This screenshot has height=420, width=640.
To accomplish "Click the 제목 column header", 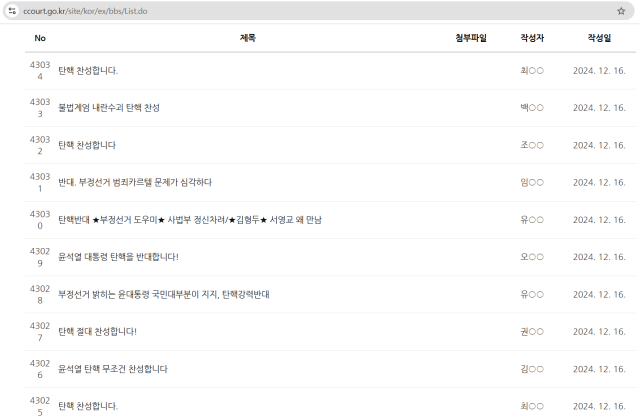I will pos(247,38).
